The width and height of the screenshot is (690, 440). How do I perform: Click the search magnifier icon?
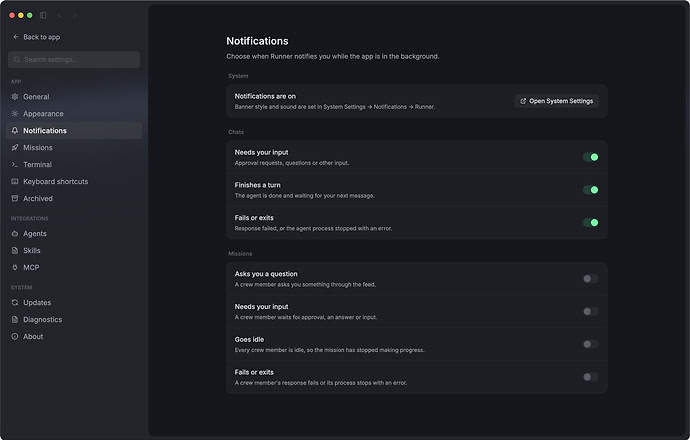17,59
